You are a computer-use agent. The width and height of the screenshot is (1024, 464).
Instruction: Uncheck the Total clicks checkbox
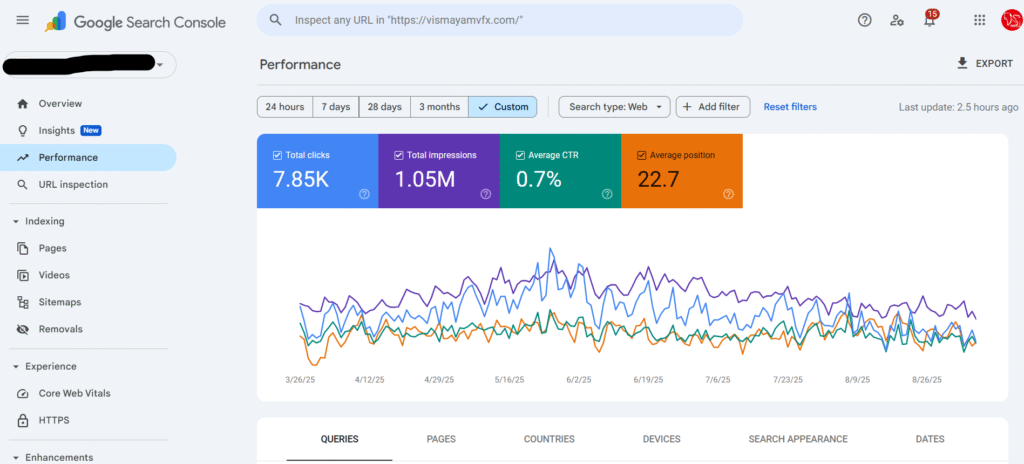[x=277, y=156]
